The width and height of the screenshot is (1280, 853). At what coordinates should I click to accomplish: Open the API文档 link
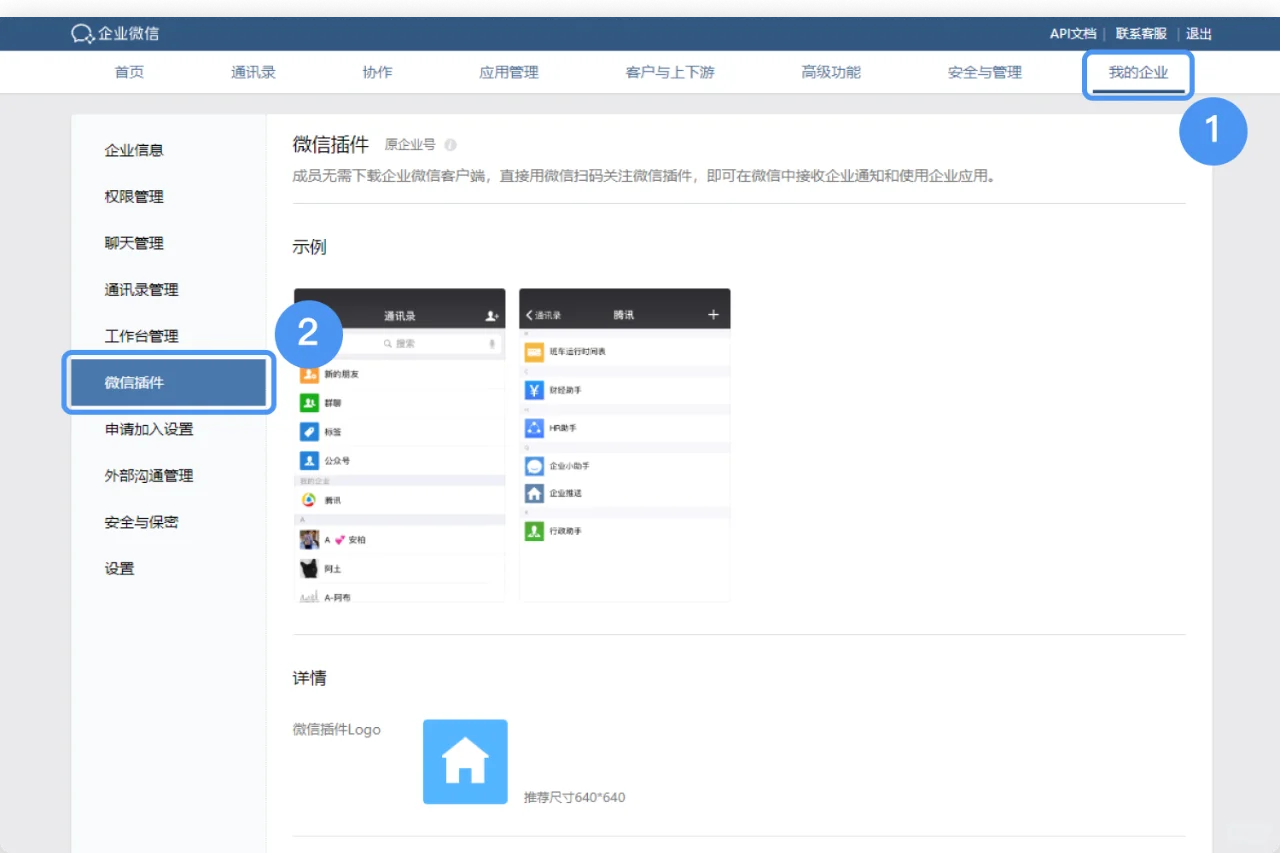pyautogui.click(x=1072, y=33)
